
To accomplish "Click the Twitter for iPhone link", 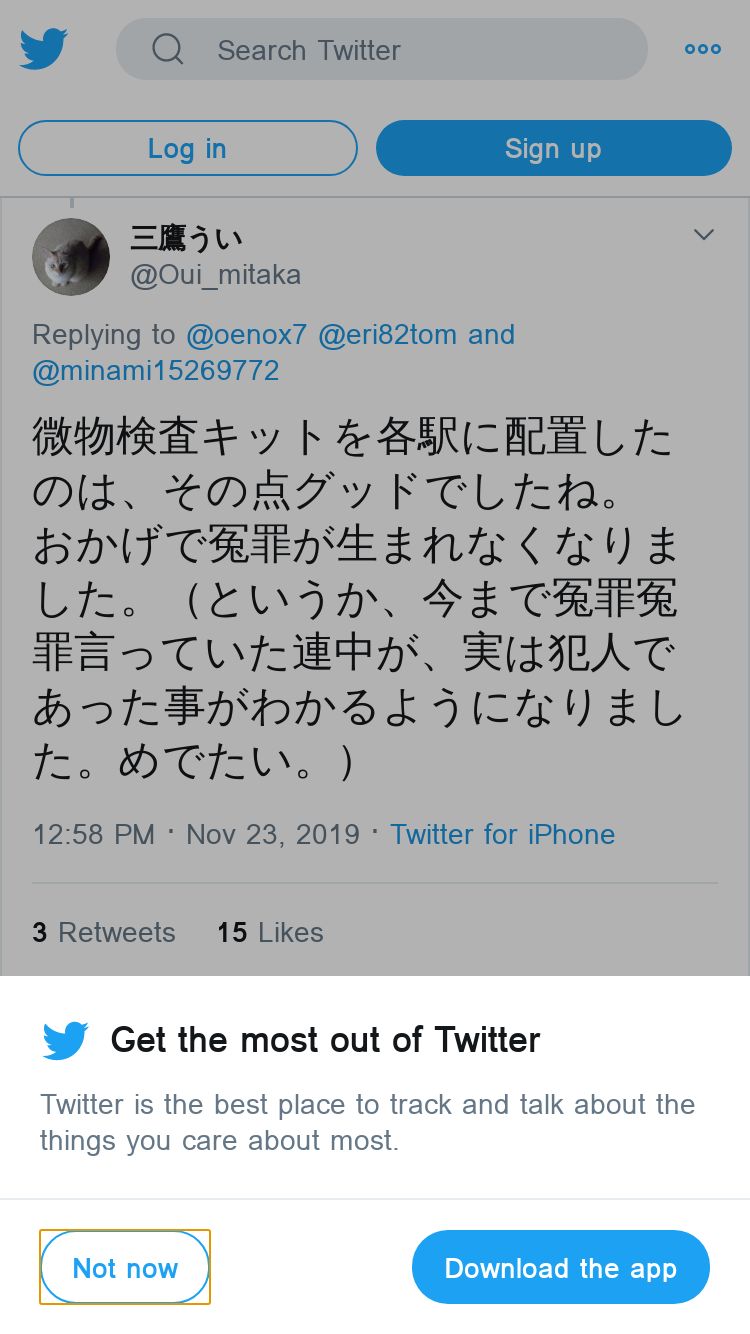I will pos(502,835).
